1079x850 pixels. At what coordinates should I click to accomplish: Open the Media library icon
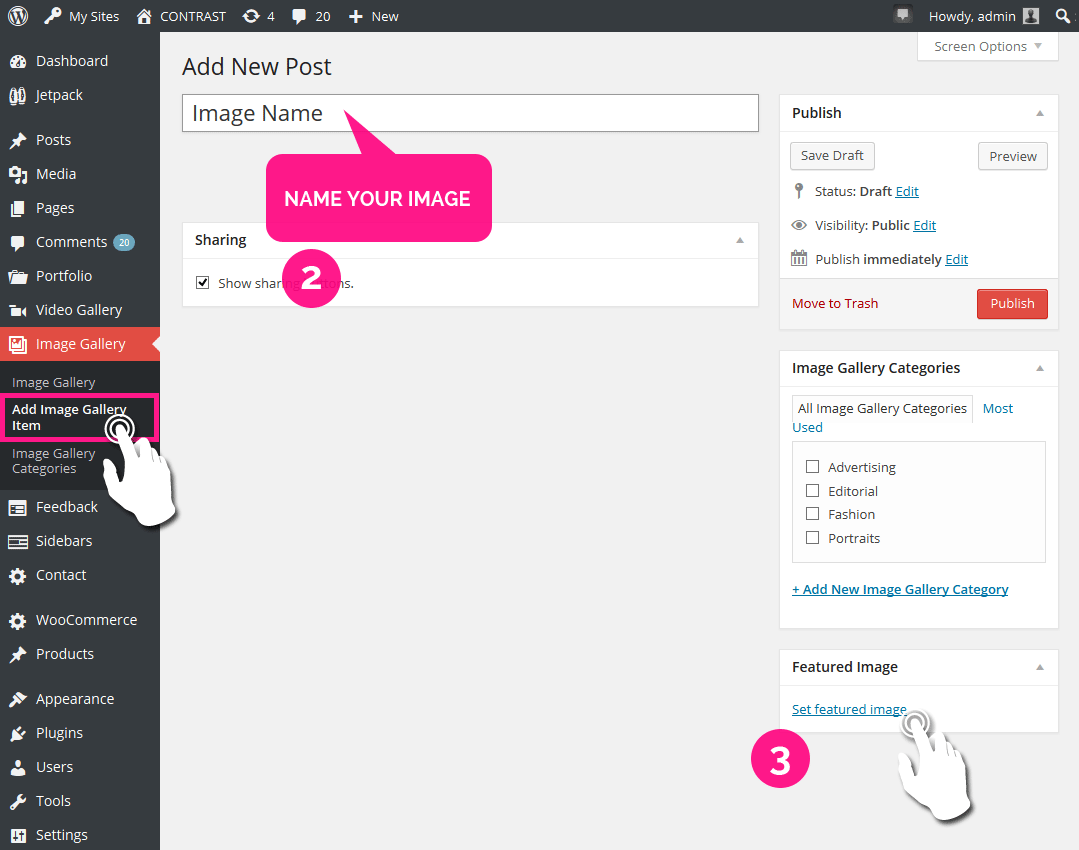point(18,174)
